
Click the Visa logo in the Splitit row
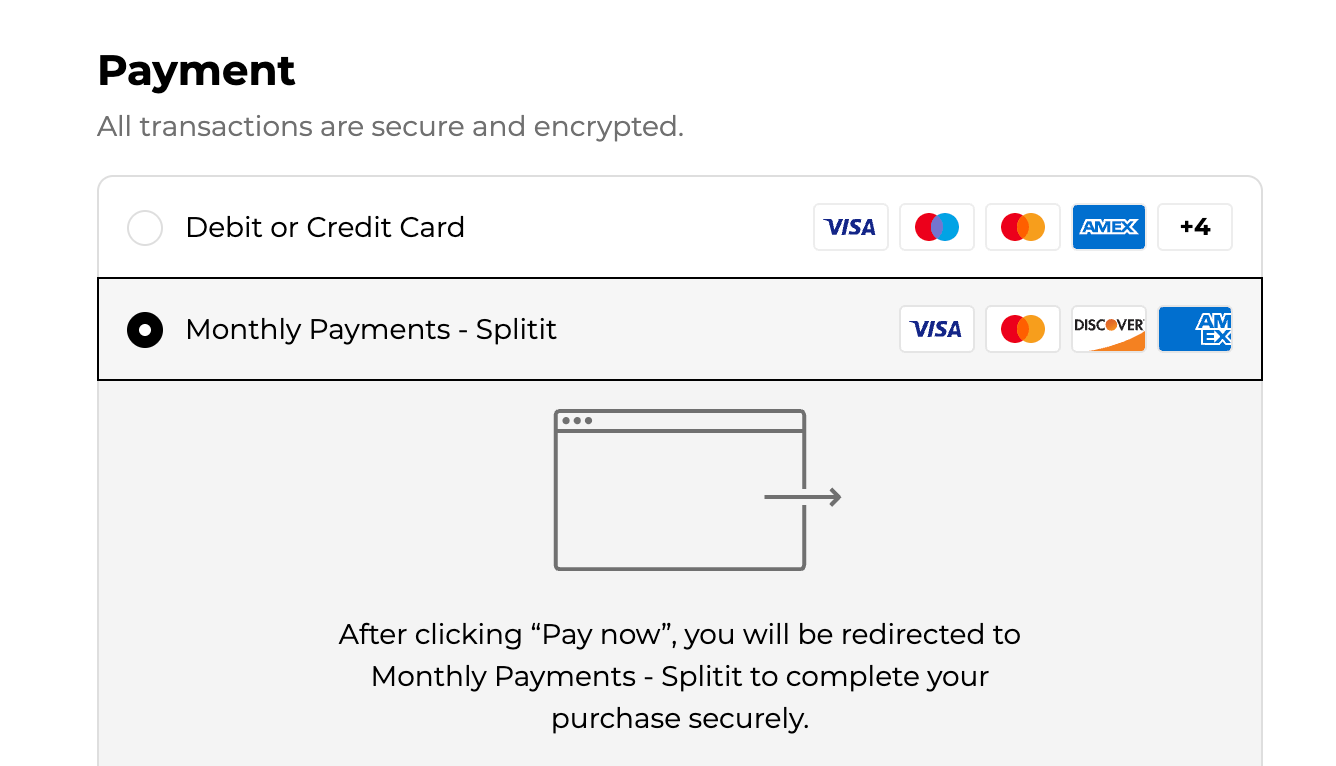pyautogui.click(x=936, y=329)
